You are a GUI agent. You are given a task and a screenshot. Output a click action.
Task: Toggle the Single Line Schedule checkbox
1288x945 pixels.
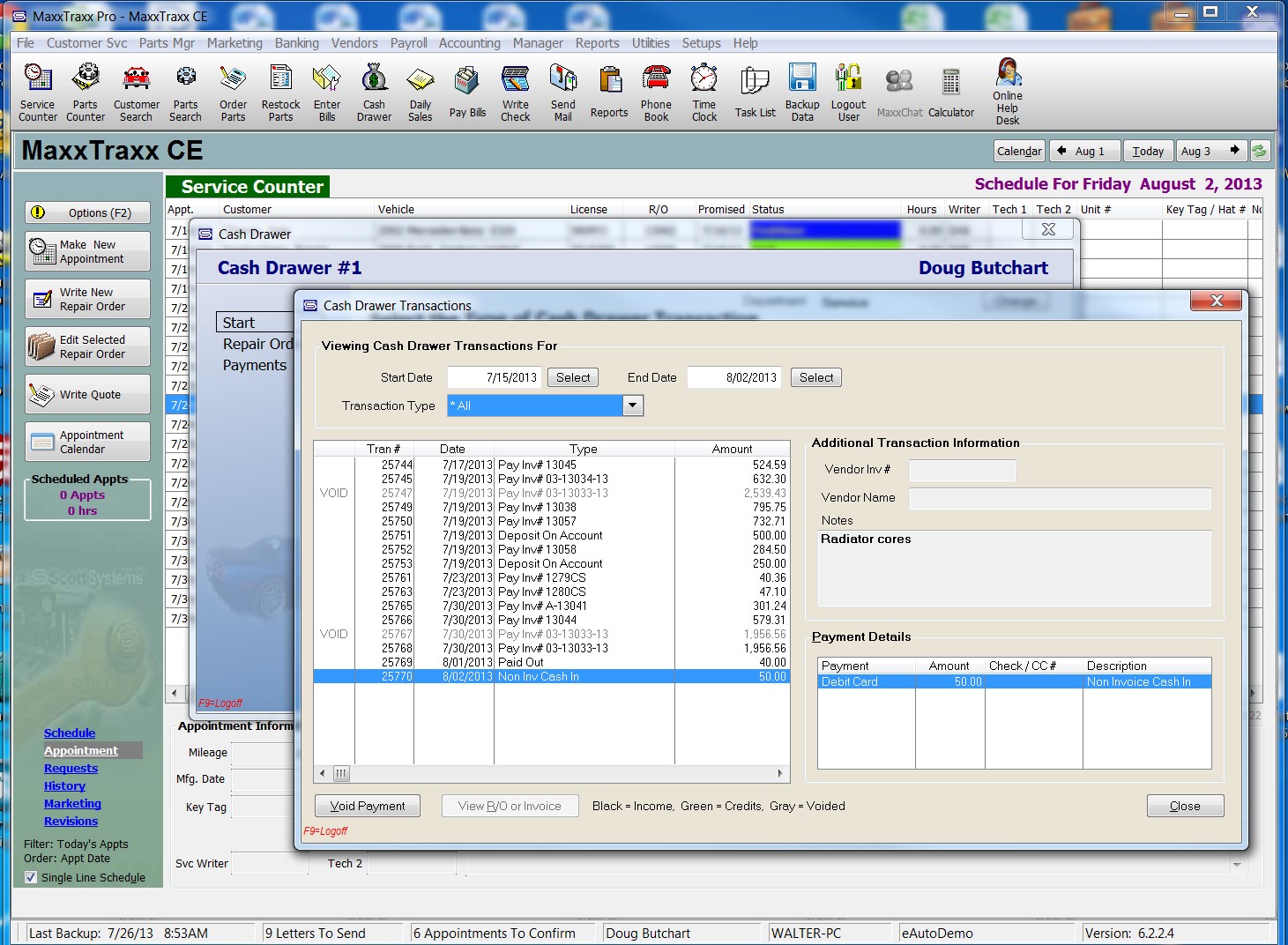pyautogui.click(x=31, y=877)
